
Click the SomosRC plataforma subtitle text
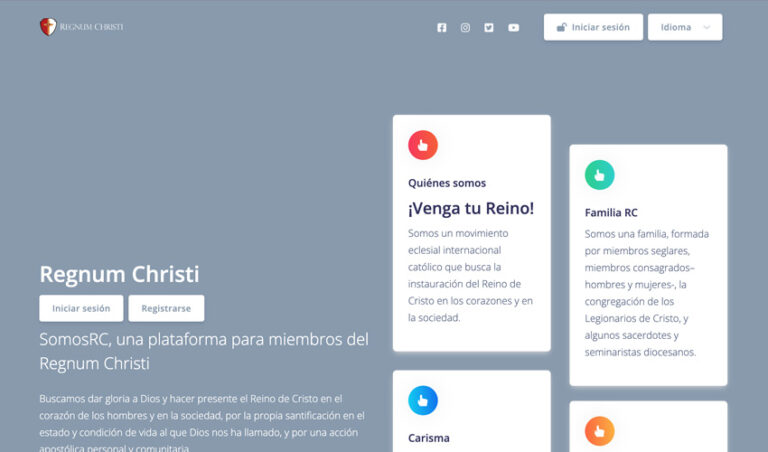(x=204, y=351)
